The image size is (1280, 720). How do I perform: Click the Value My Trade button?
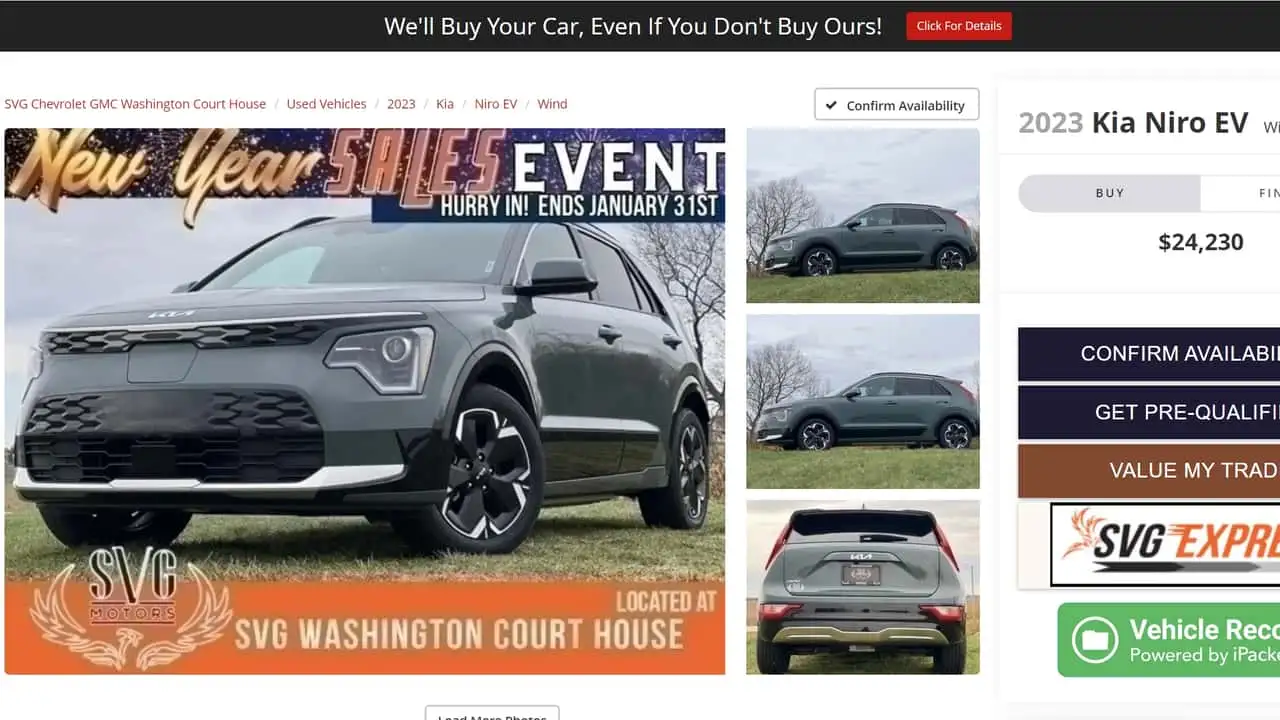[1149, 471]
